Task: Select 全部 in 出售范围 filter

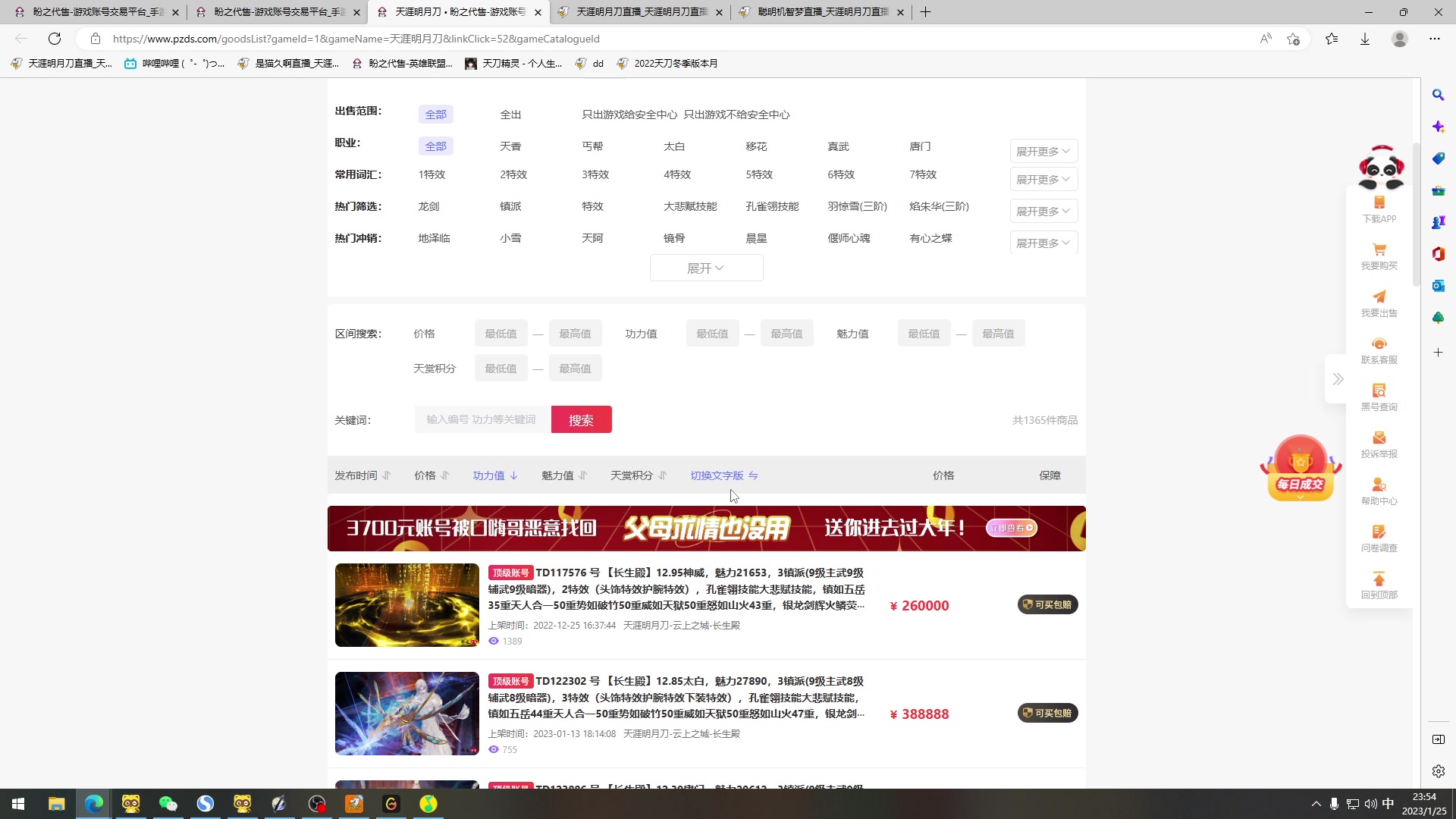Action: 435,115
